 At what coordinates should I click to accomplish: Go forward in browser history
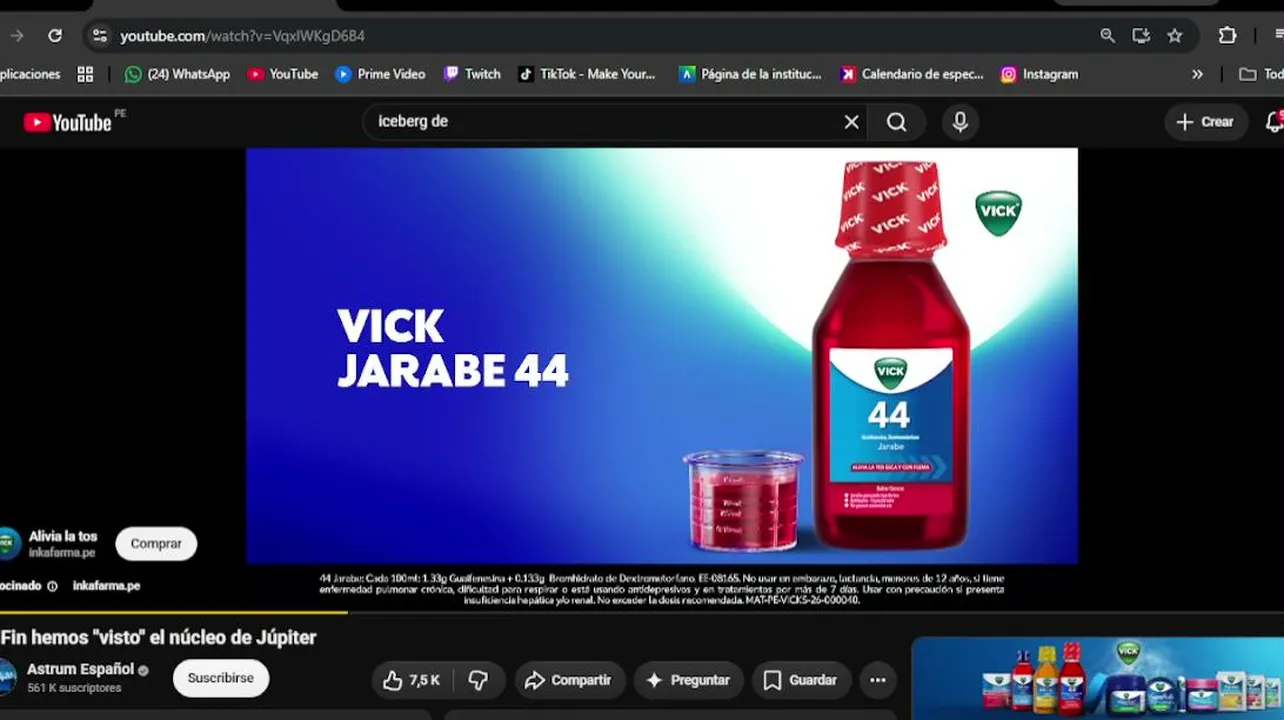[16, 36]
